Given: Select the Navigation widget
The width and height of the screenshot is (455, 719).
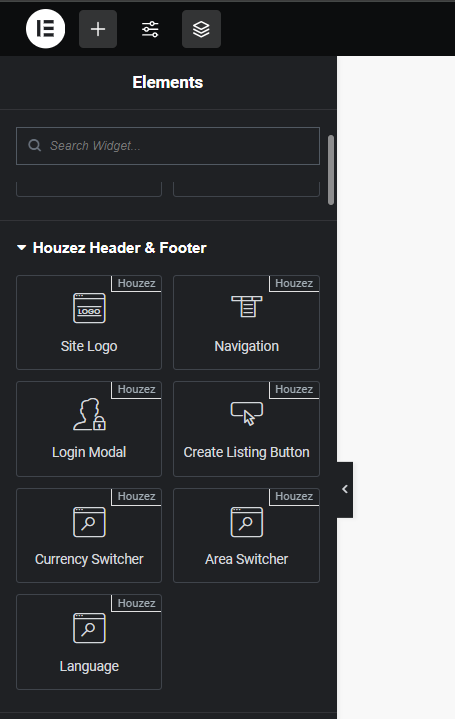Looking at the screenshot, I should tap(246, 322).
